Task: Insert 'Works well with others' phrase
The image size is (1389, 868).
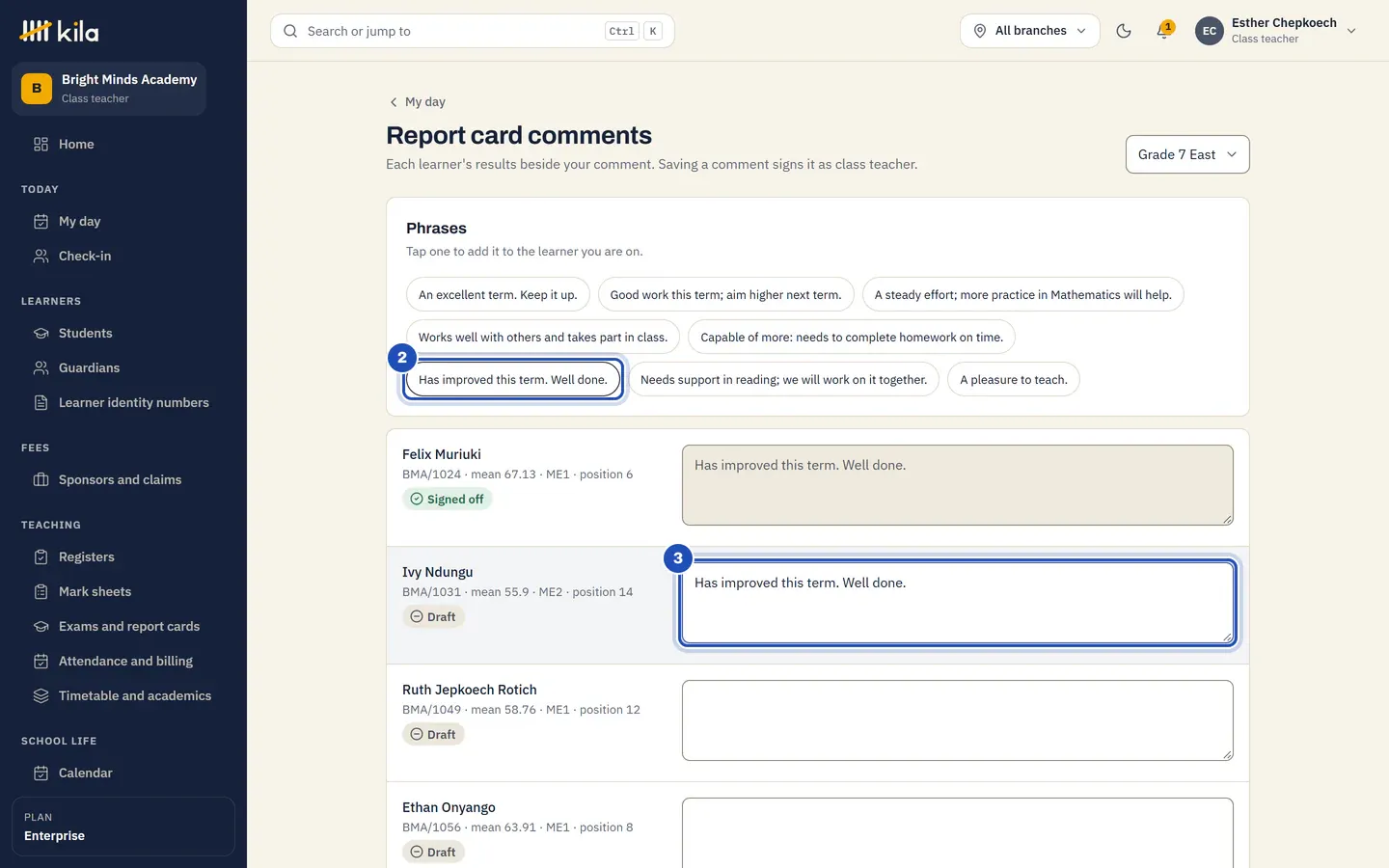Action: point(543,338)
